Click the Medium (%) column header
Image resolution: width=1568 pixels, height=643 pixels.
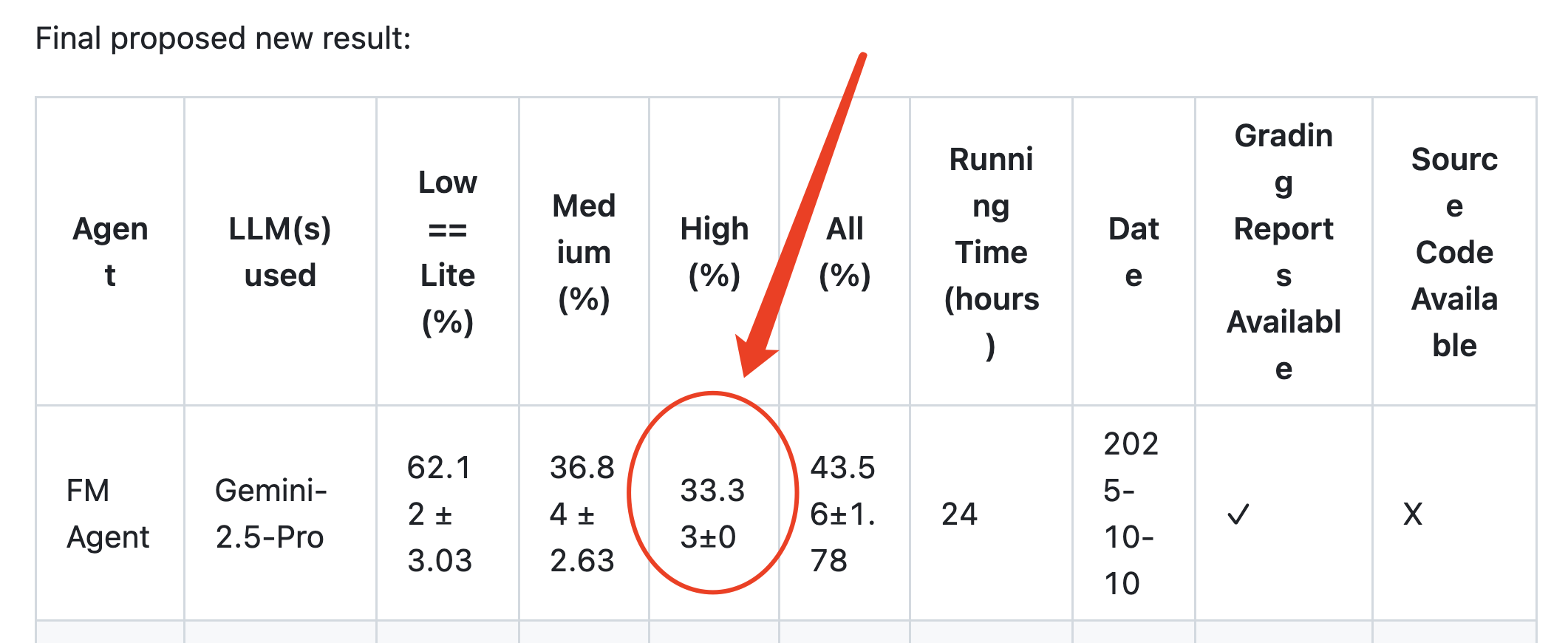coord(584,252)
